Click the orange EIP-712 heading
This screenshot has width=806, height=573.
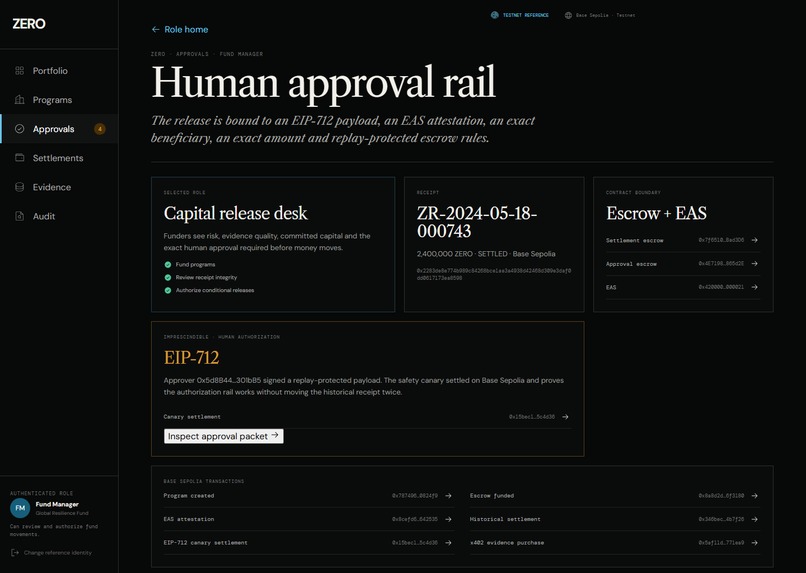(191, 358)
